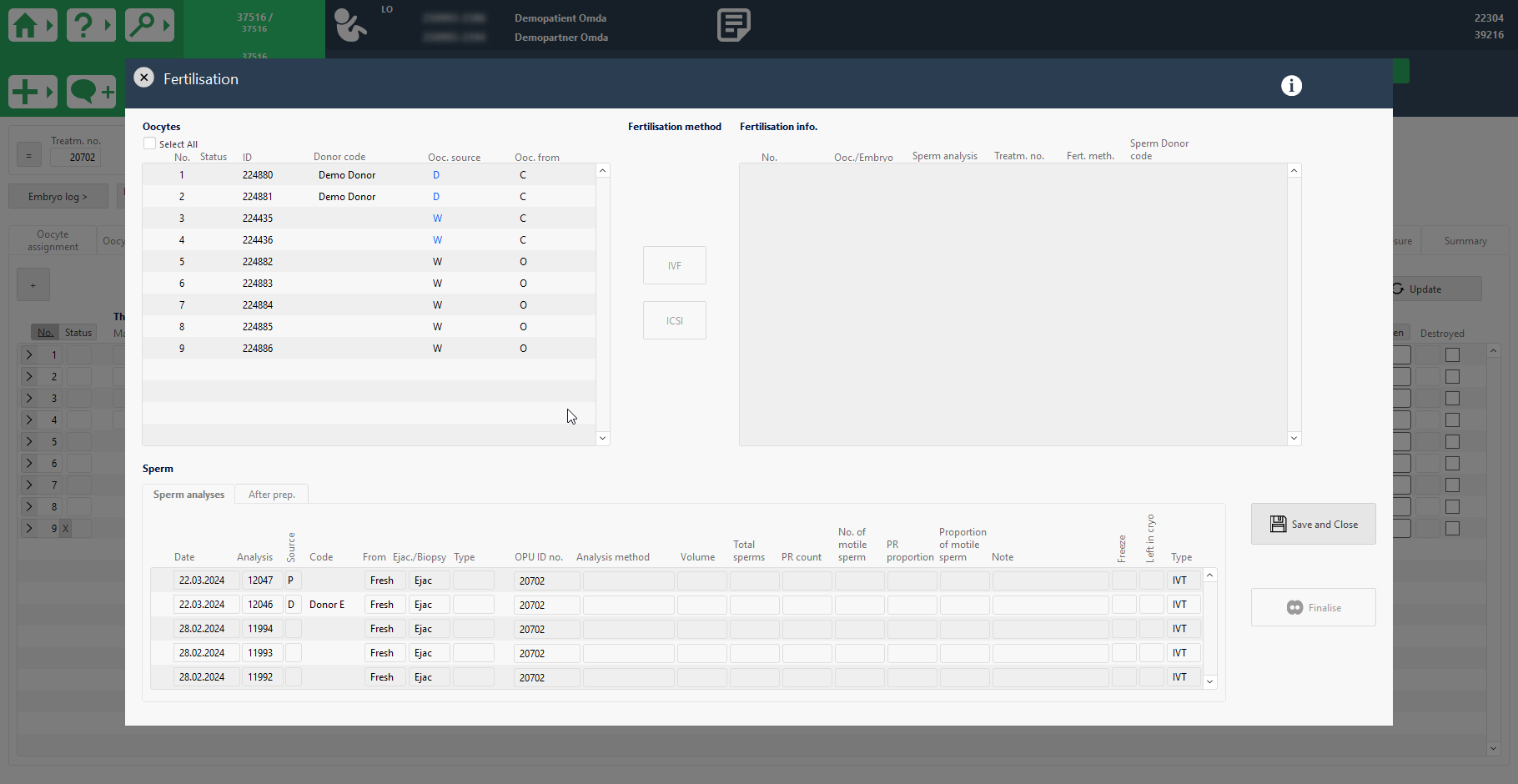This screenshot has height=784, width=1518.
Task: Tick the Select All oocytes checkbox
Action: click(x=149, y=143)
